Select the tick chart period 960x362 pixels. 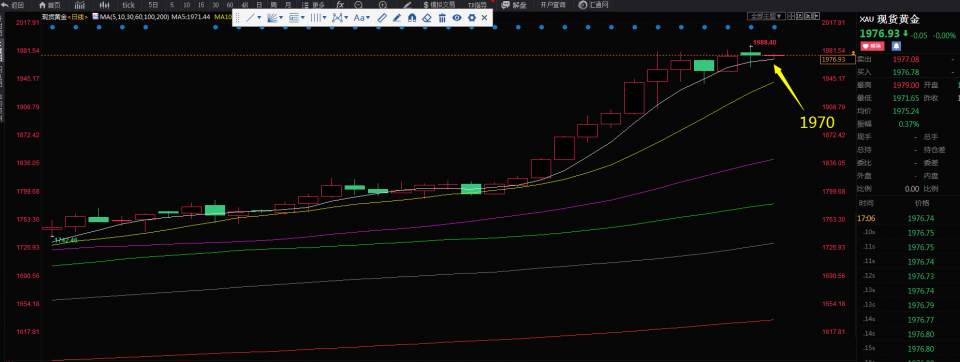point(129,5)
